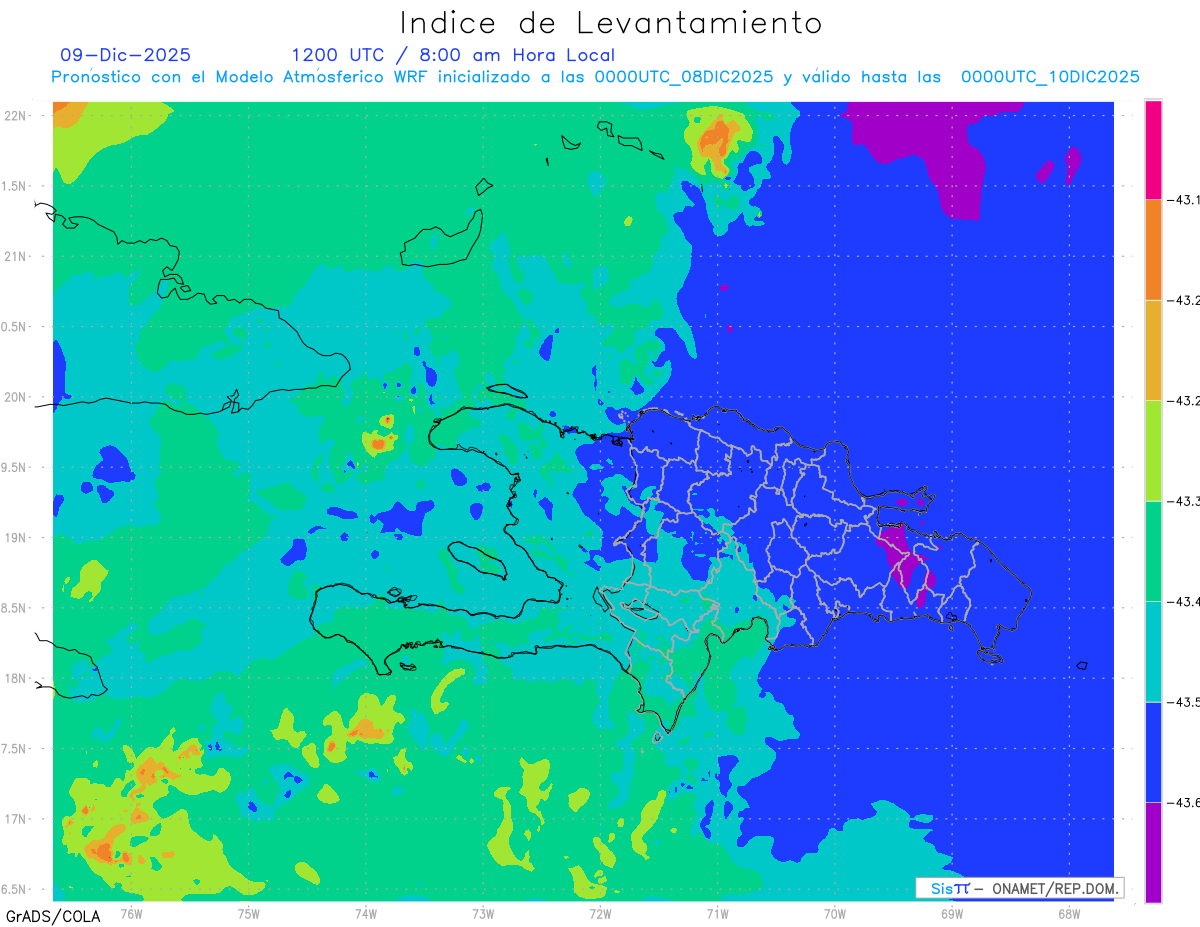Click the '20N' latitude label
1200x927 pixels.
pyautogui.click(x=15, y=397)
